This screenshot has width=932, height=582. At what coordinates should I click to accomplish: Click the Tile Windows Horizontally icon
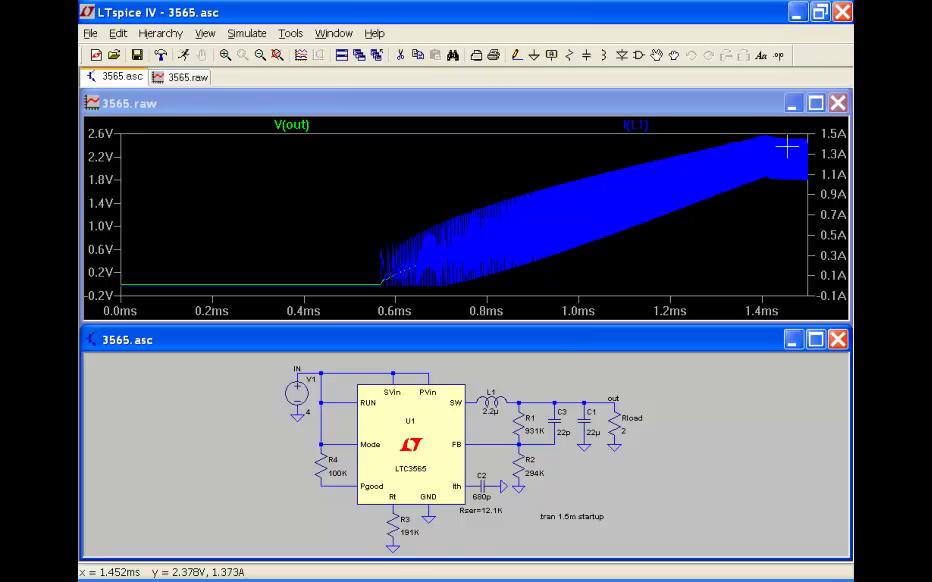342,56
